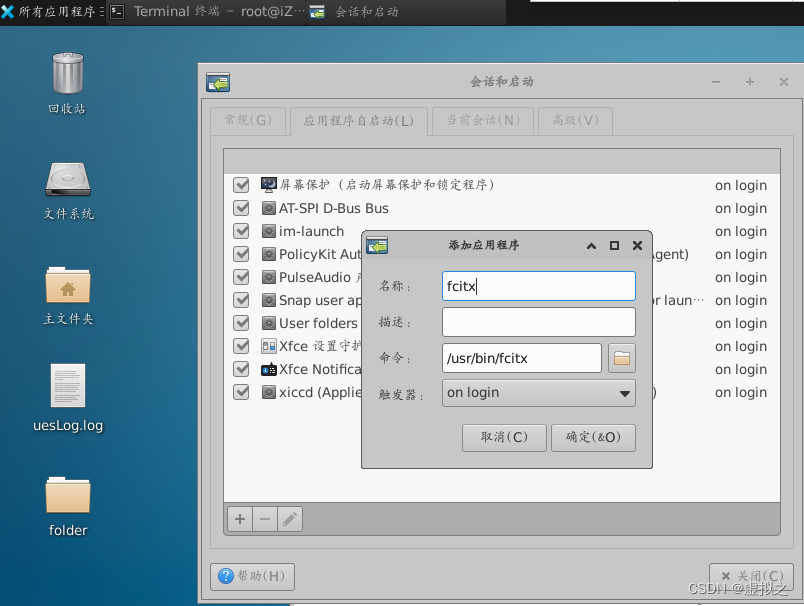The height and width of the screenshot is (606, 804).
Task: Open the 所有应用程序 menu in panel
Action: coord(52,11)
